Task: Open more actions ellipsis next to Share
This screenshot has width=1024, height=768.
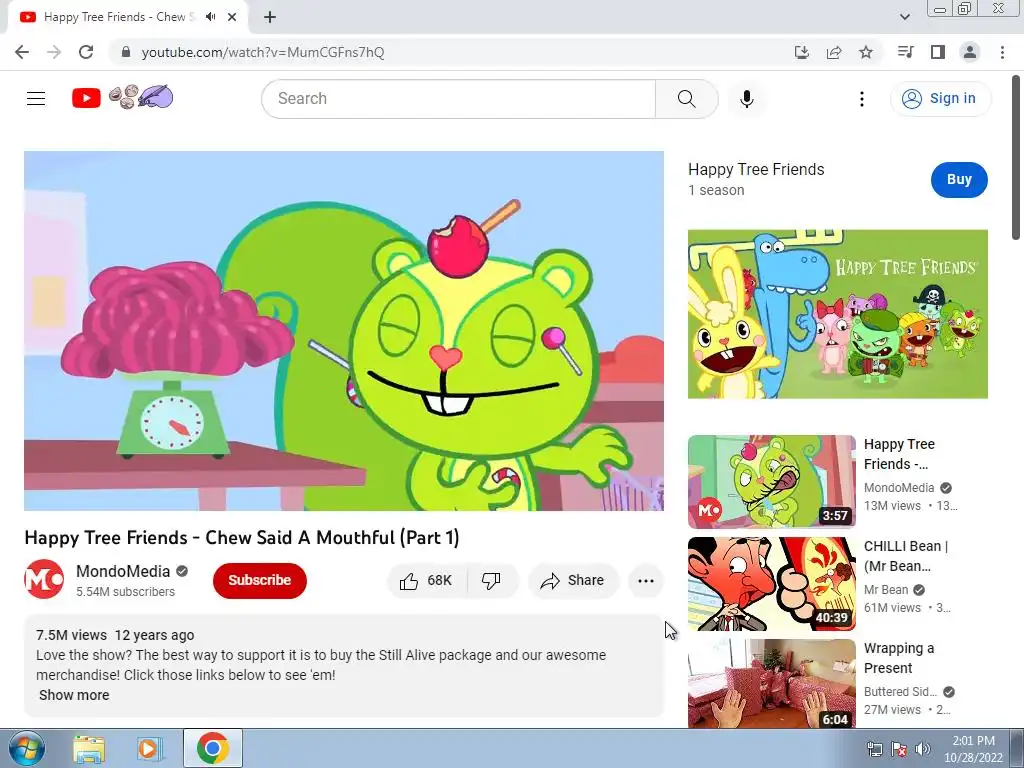Action: click(x=645, y=581)
